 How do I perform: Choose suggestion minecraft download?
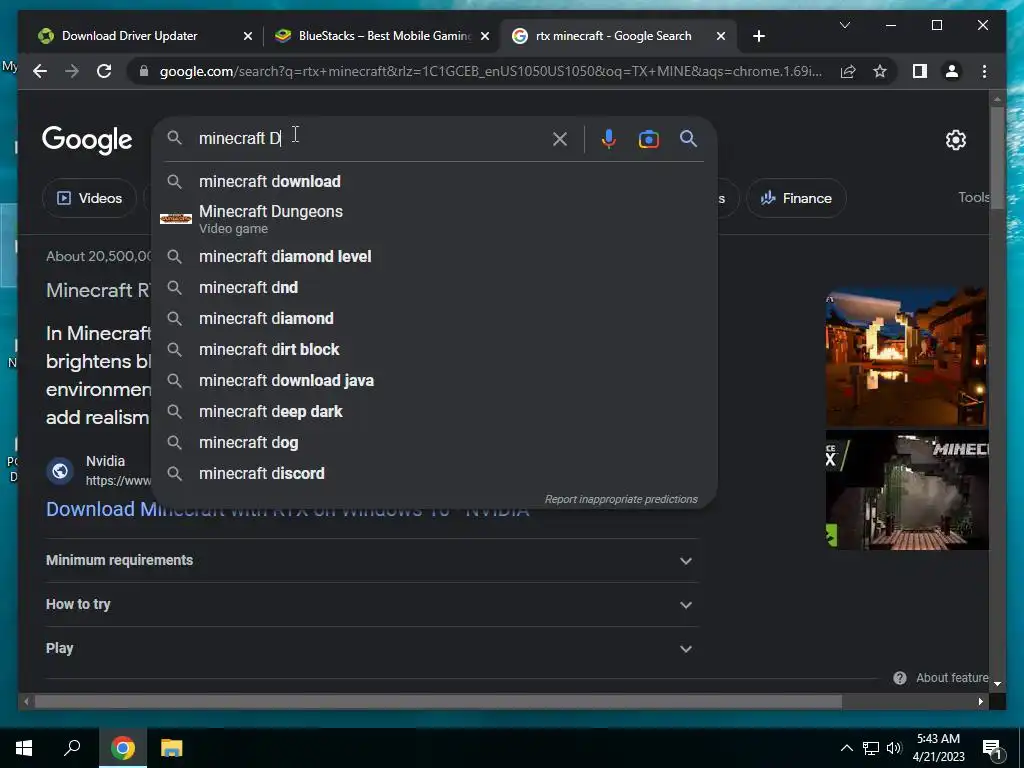(434, 182)
